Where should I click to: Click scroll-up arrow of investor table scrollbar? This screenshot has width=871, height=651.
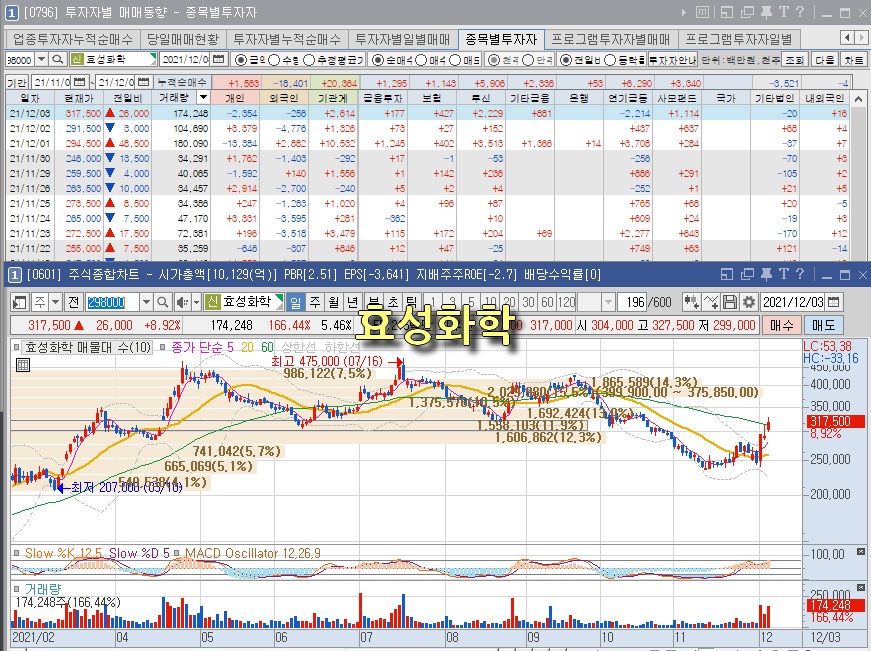859,98
